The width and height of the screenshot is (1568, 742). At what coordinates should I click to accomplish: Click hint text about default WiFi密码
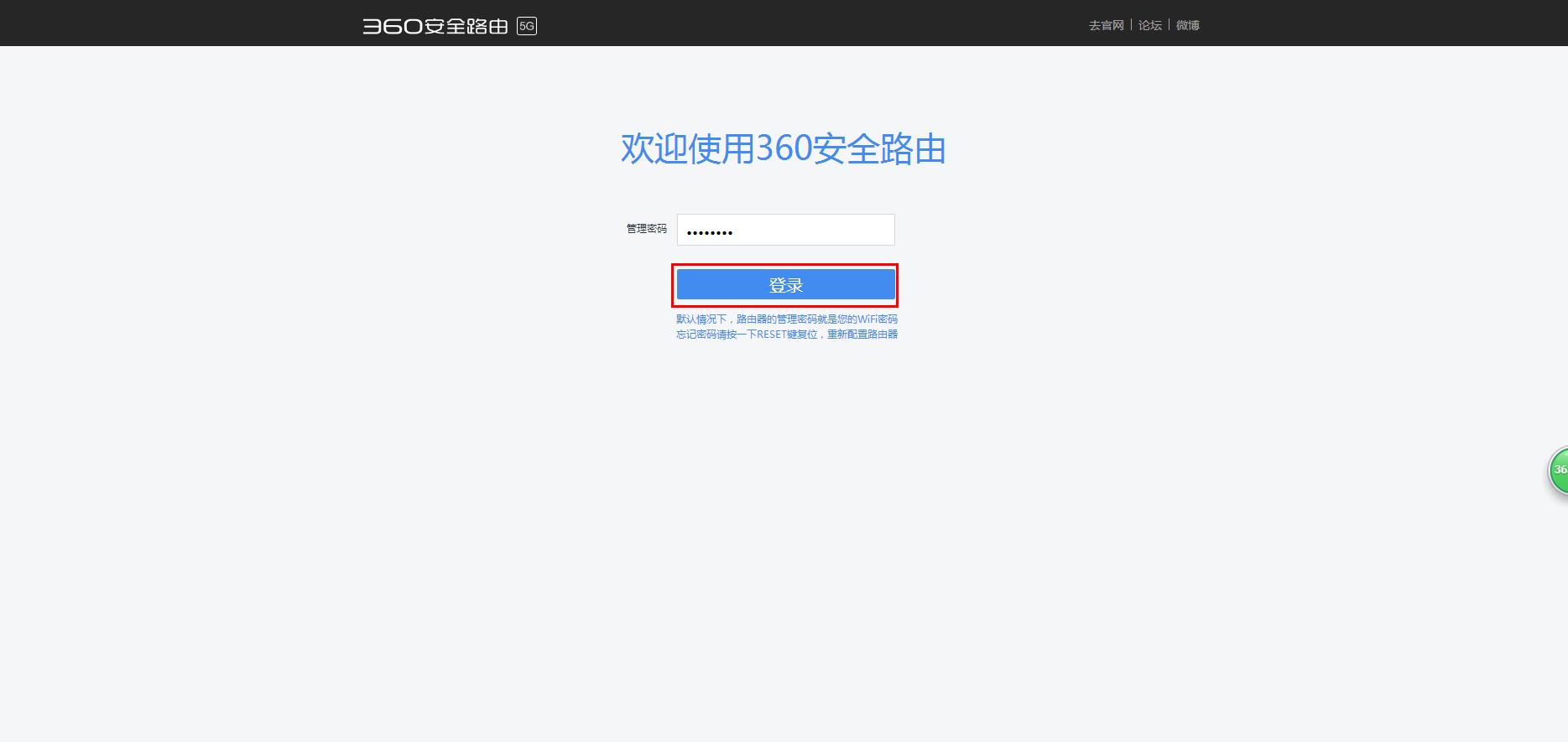pyautogui.click(x=787, y=319)
